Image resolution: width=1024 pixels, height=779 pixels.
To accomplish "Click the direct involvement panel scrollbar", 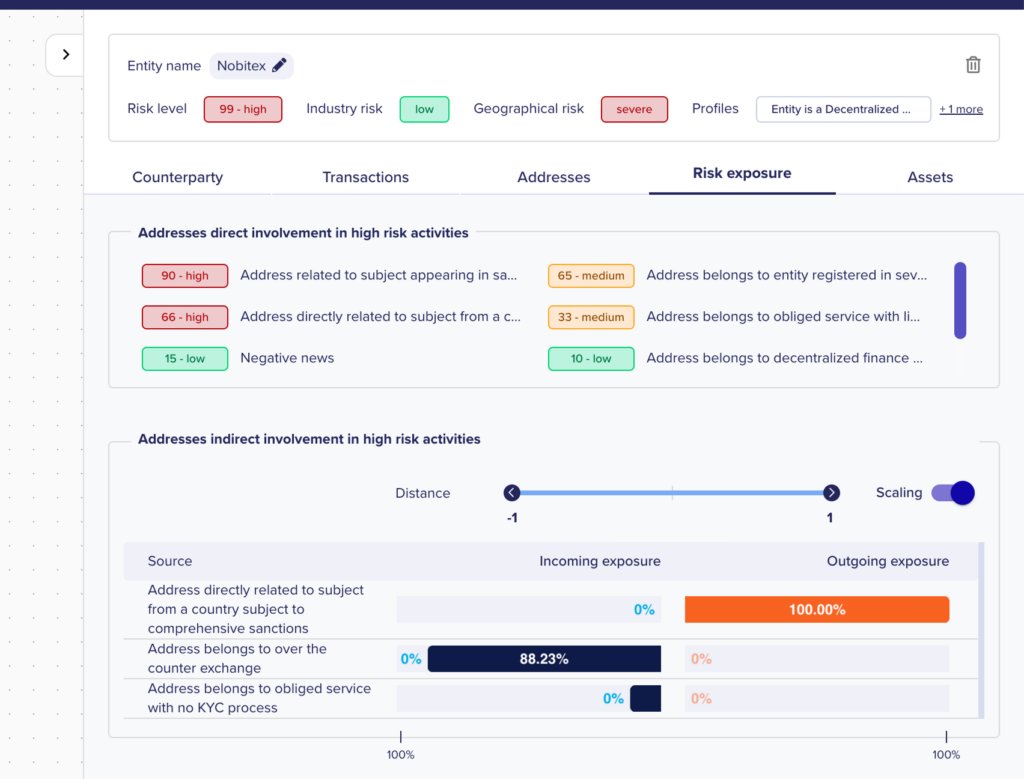I will 960,300.
